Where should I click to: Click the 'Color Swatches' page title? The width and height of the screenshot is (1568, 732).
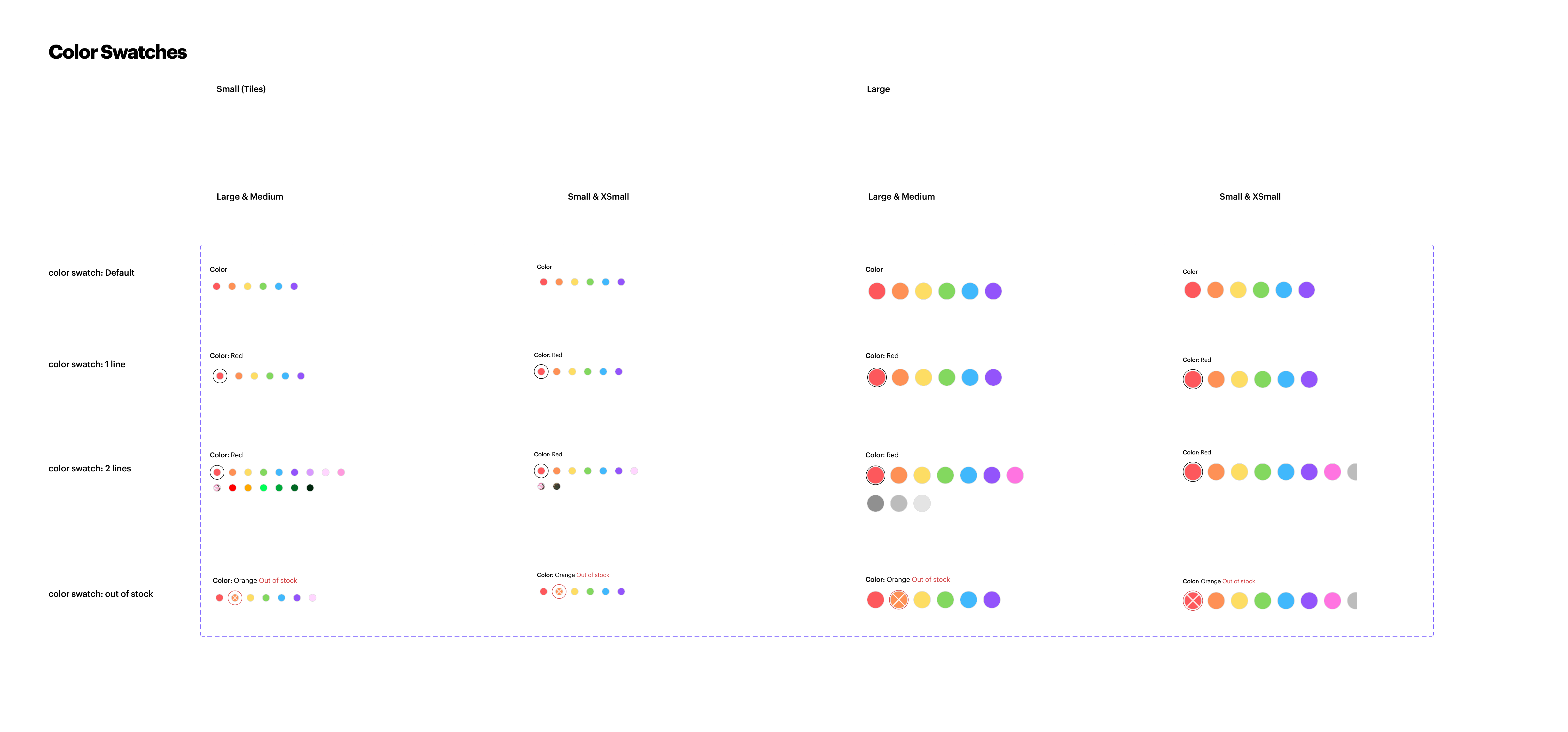pos(118,52)
